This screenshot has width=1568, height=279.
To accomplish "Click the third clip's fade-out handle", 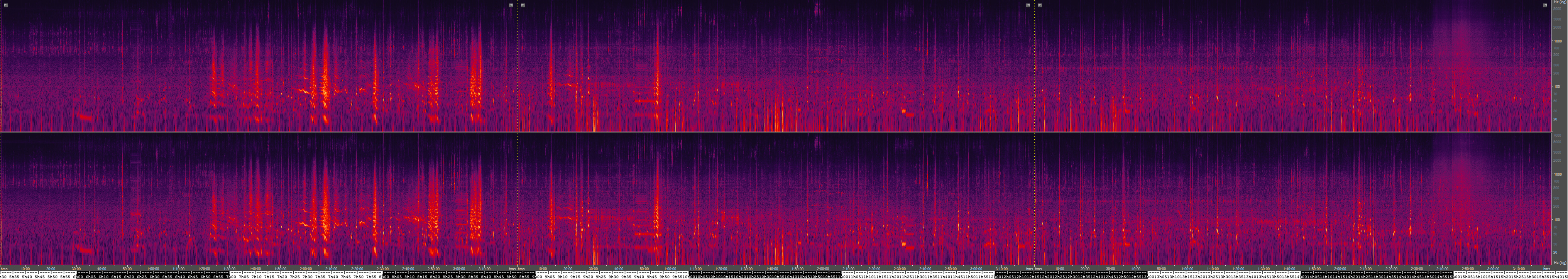I will pos(1545,5).
